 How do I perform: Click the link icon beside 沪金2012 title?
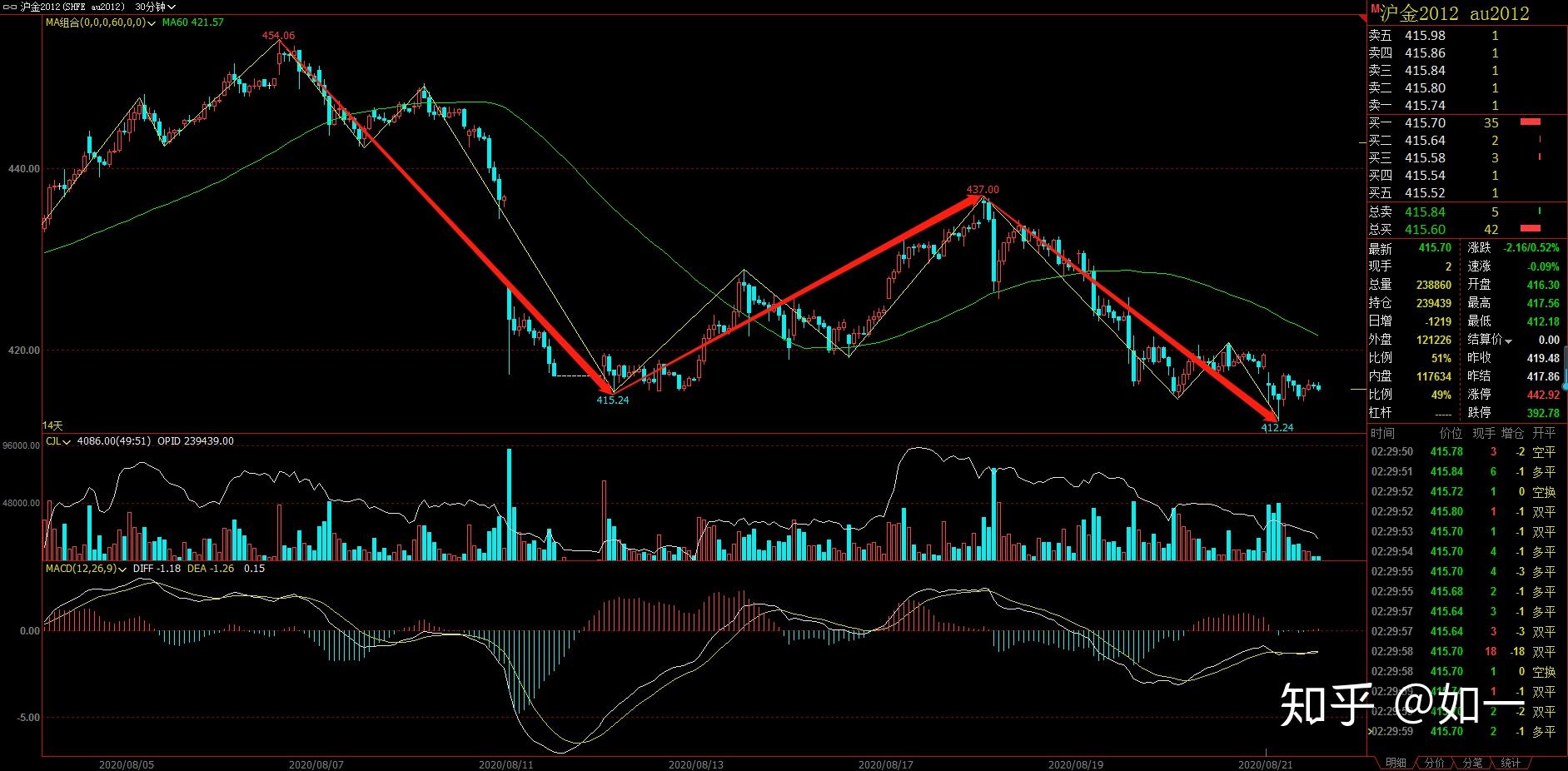coord(10,7)
